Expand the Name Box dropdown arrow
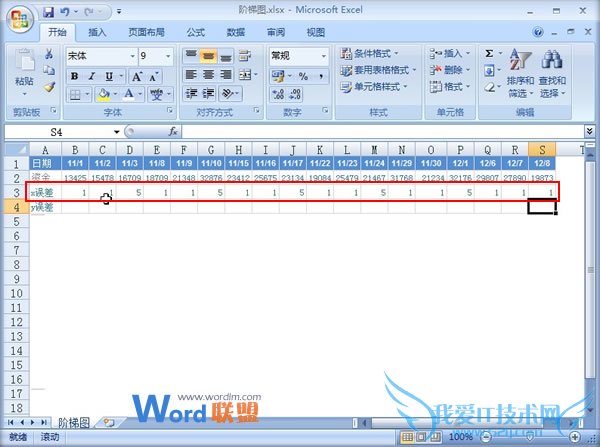600x447 pixels. tap(116, 132)
